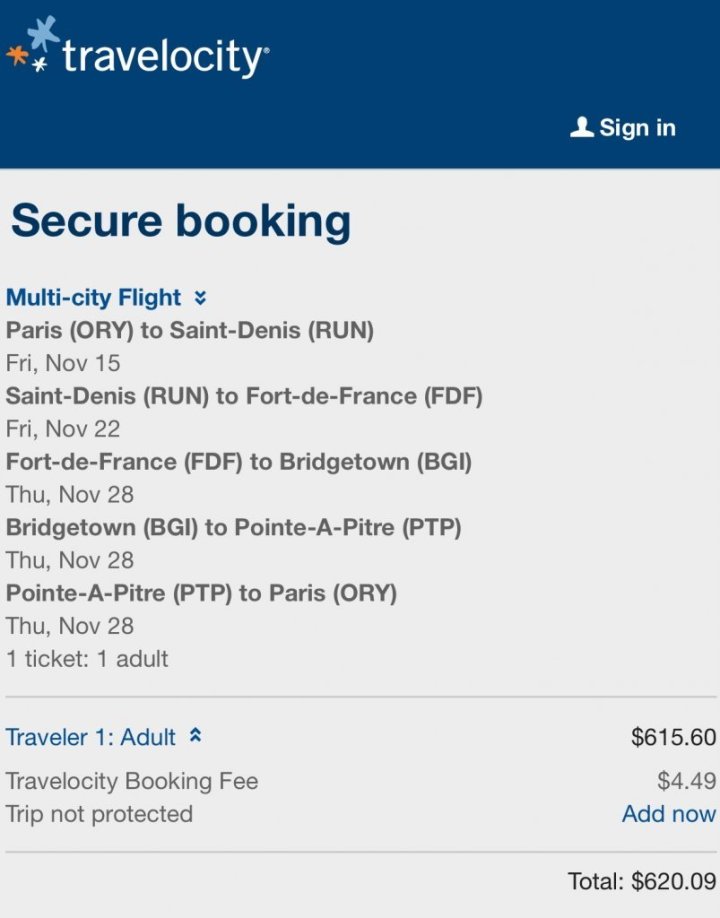This screenshot has width=720, height=918.
Task: Select Saint-Denis (RUN) to Fort-de-France (FDF) segment
Action: 244,396
